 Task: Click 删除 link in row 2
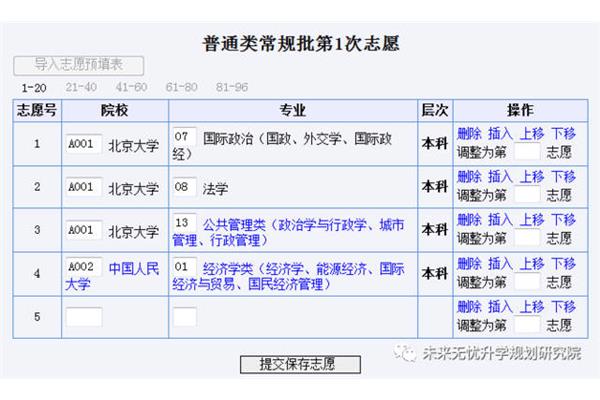[470, 176]
